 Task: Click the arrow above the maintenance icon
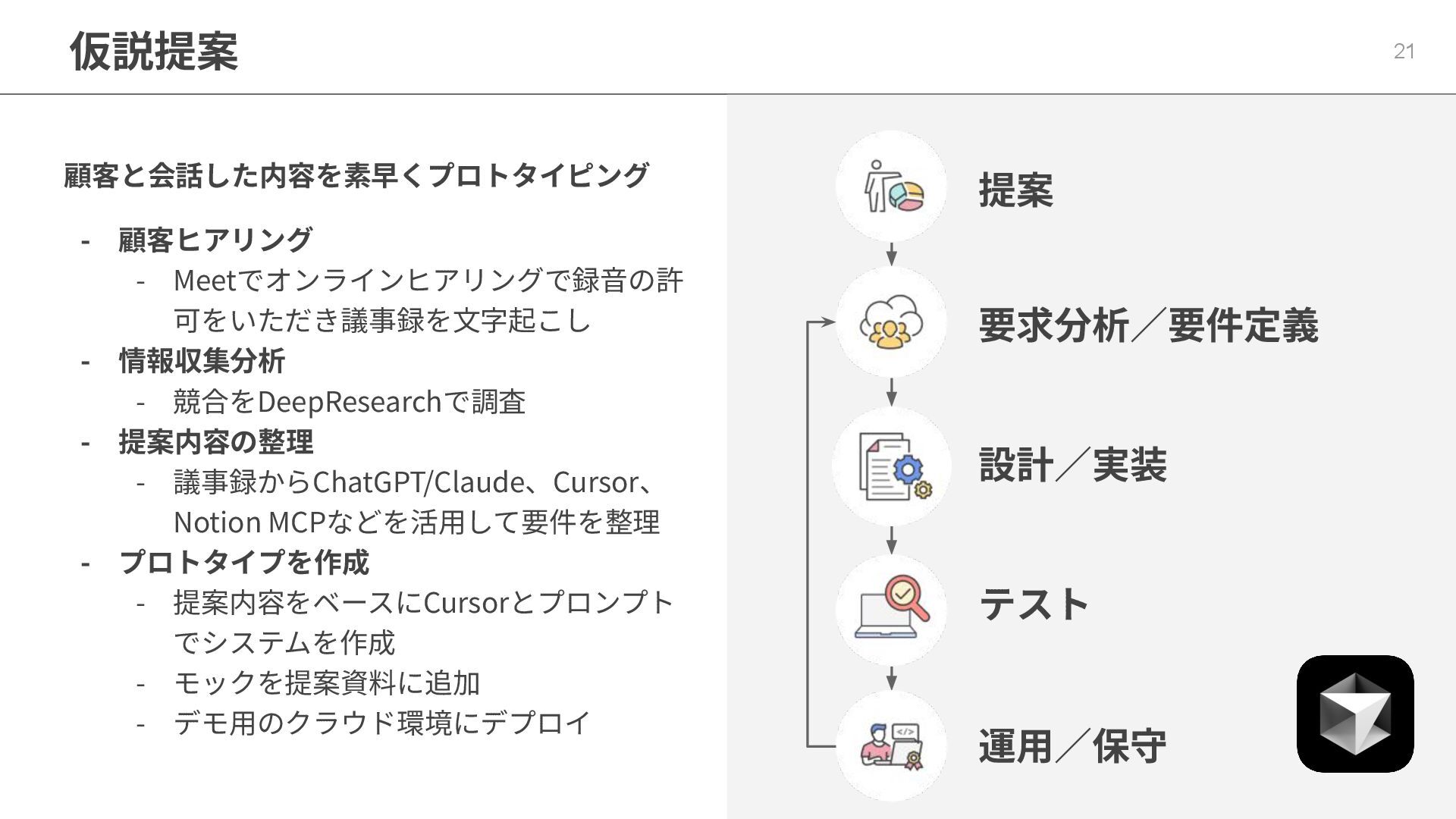coord(892,678)
